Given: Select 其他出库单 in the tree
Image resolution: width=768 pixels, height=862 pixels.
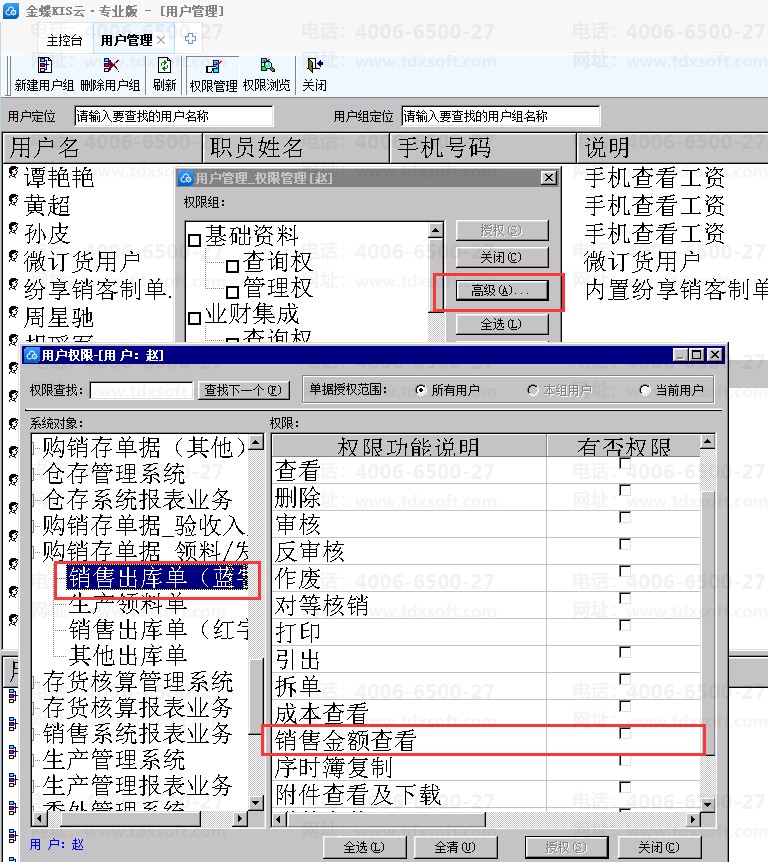Looking at the screenshot, I should pyautogui.click(x=128, y=655).
